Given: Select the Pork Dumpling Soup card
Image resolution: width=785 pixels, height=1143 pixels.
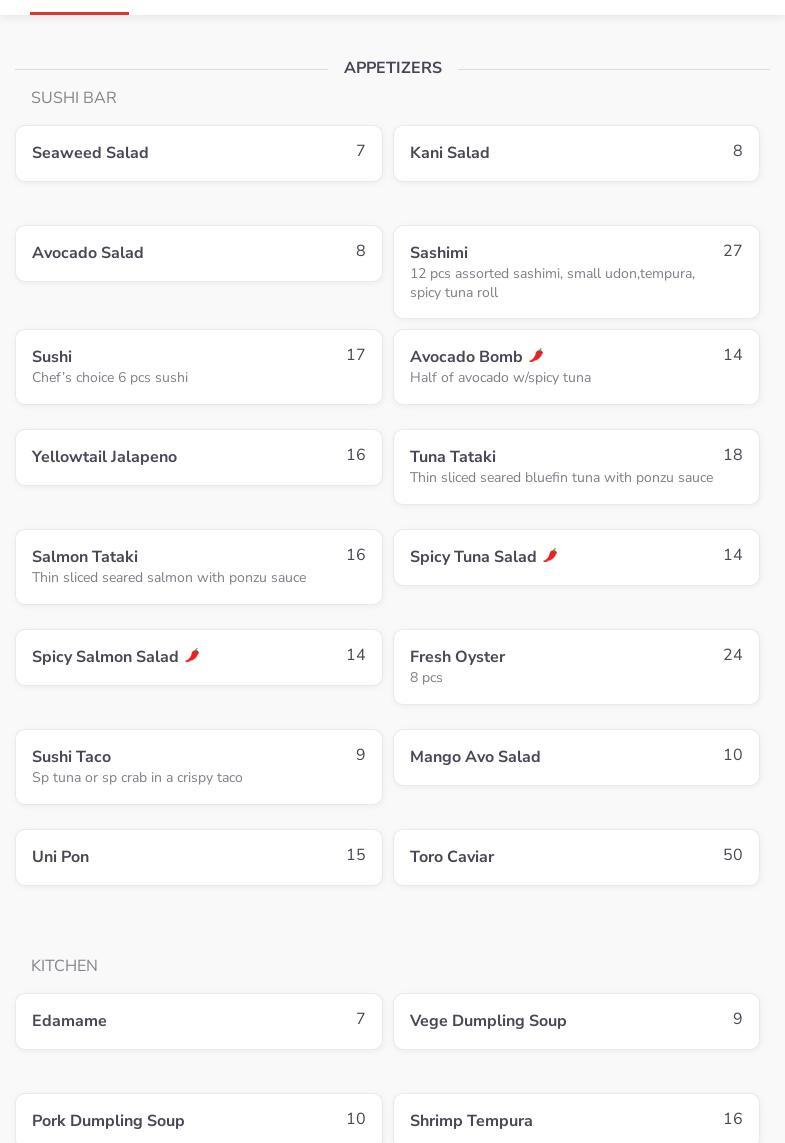Looking at the screenshot, I should [198, 1121].
